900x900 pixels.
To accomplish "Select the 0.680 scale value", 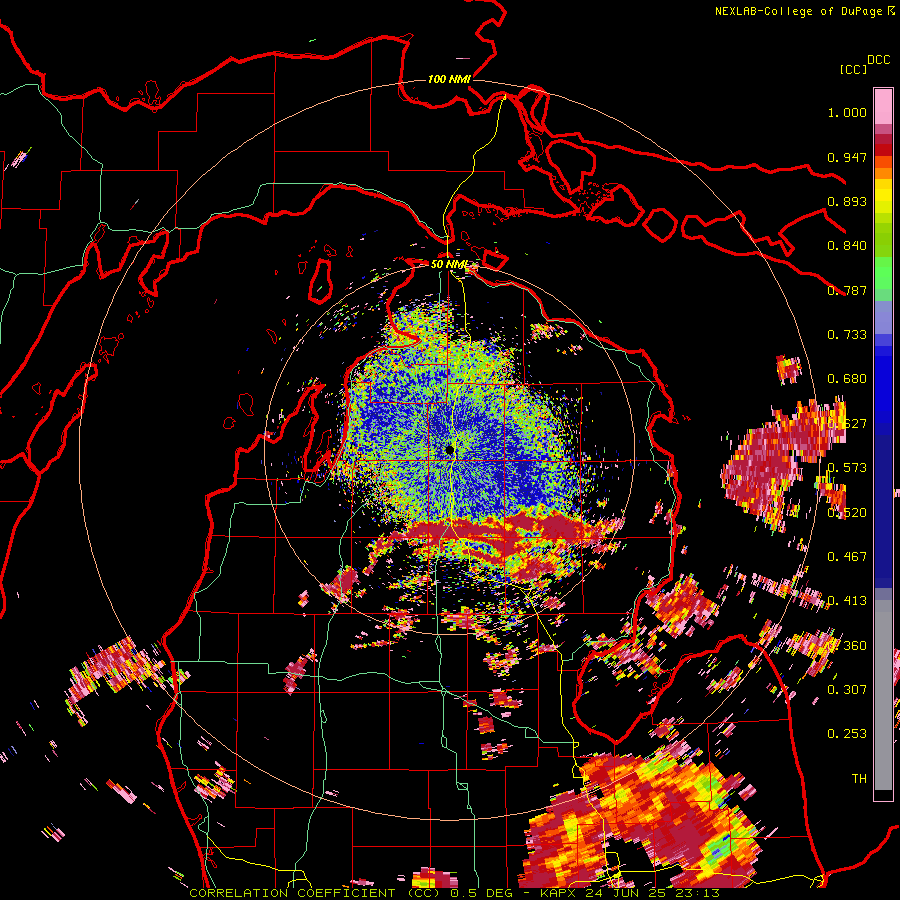I will (847, 379).
